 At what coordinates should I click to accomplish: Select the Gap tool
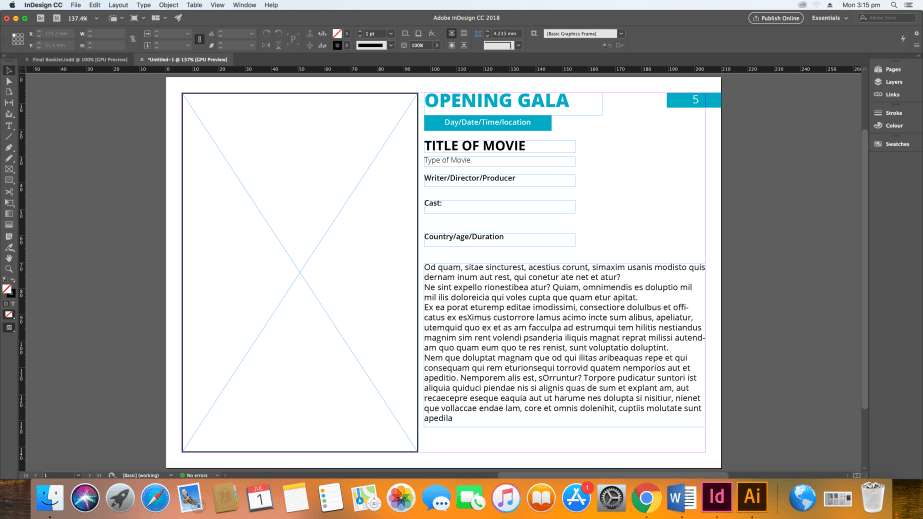(x=9, y=103)
